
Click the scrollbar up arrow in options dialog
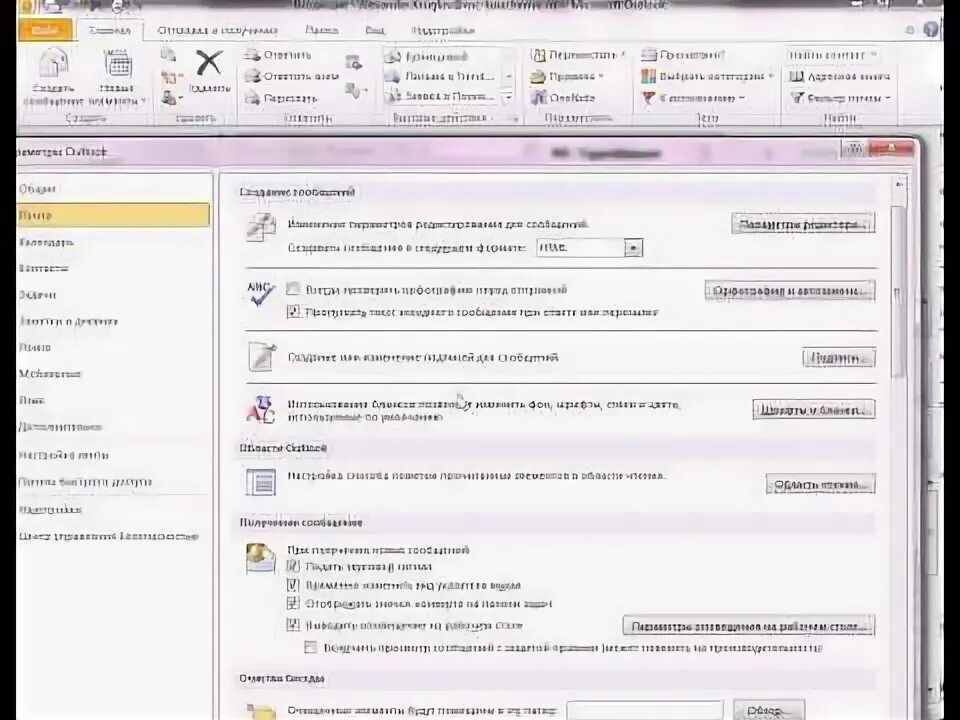(899, 184)
